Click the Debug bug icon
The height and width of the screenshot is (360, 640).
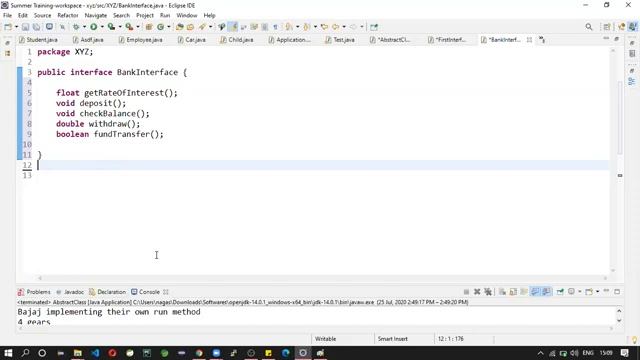76,27
